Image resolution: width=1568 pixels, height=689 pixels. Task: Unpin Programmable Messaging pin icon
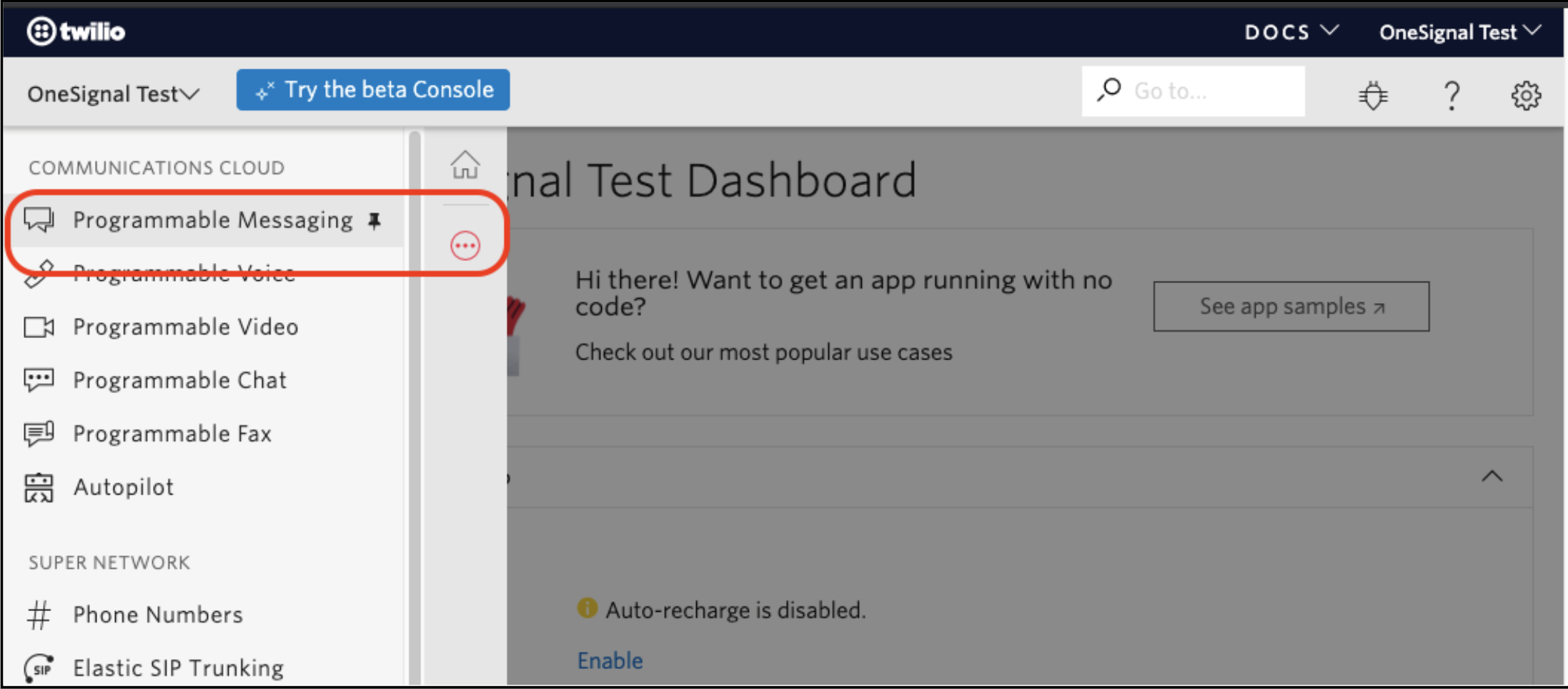[x=374, y=221]
